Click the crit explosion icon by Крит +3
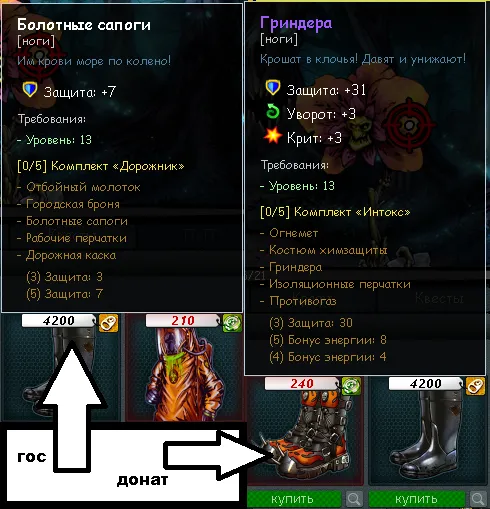Screen dimensions: 490x509 [272, 136]
